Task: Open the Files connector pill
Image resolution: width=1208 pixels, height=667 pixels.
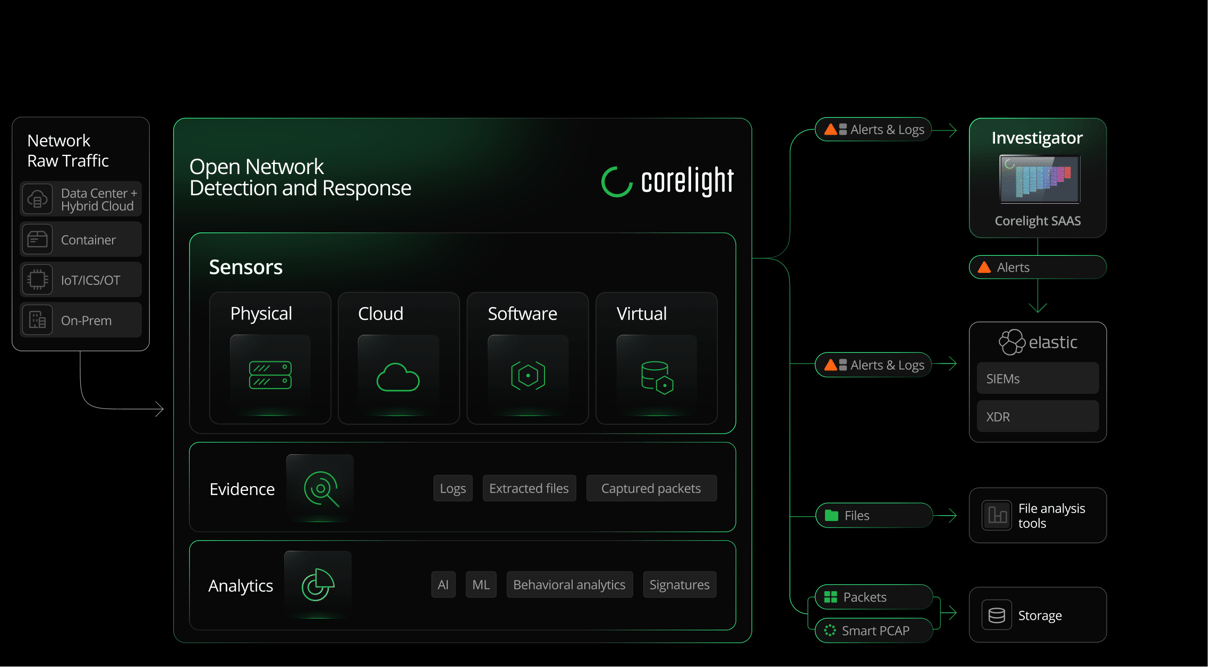Action: [871, 515]
